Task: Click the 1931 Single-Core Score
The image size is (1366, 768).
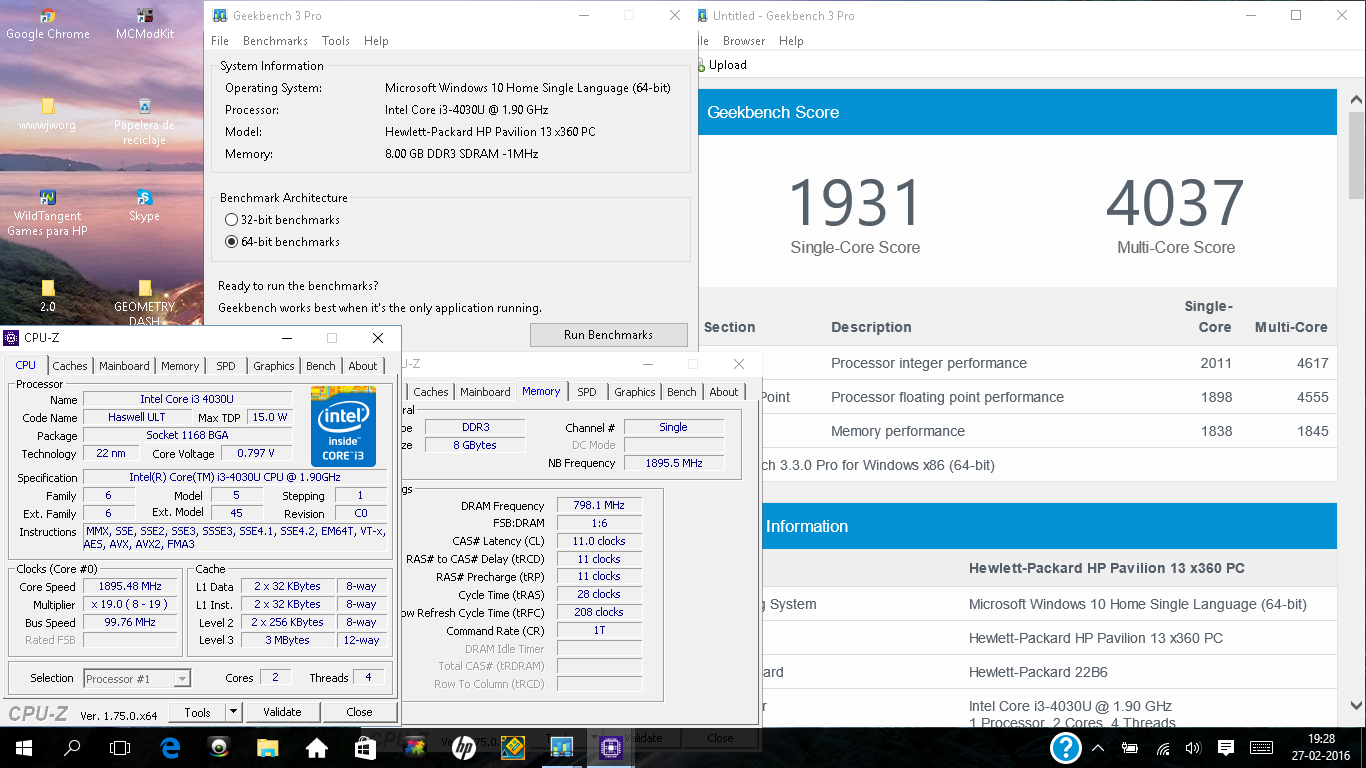Action: click(855, 203)
